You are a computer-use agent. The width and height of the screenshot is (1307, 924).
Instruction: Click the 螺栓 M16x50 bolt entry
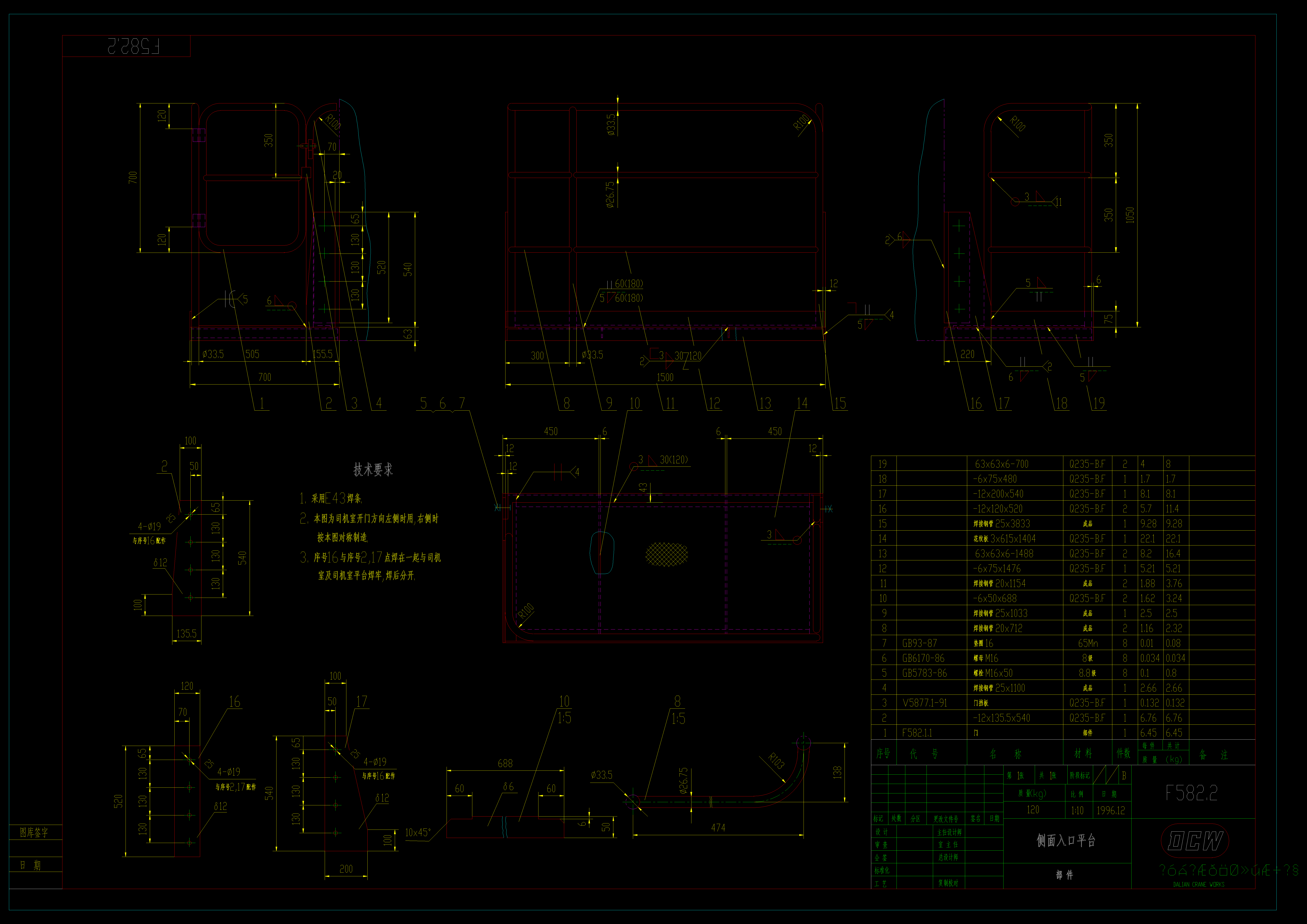click(993, 673)
